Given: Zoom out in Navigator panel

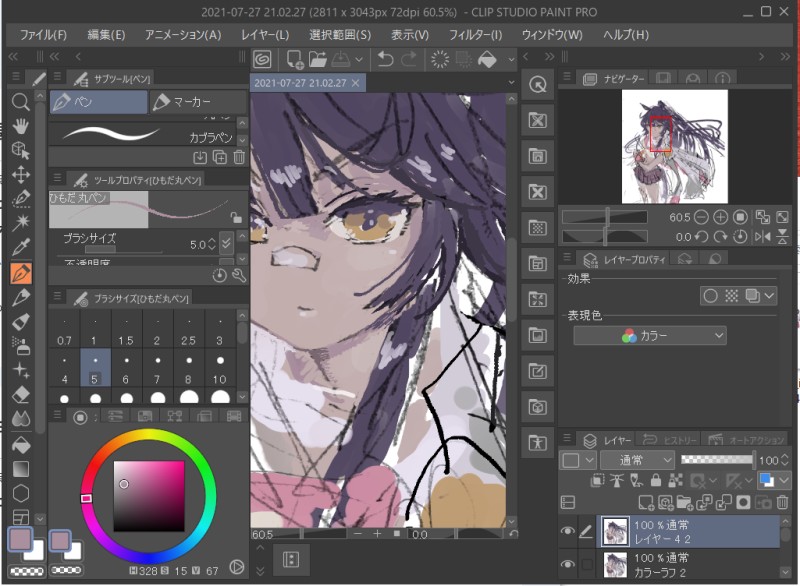Looking at the screenshot, I should [x=702, y=217].
